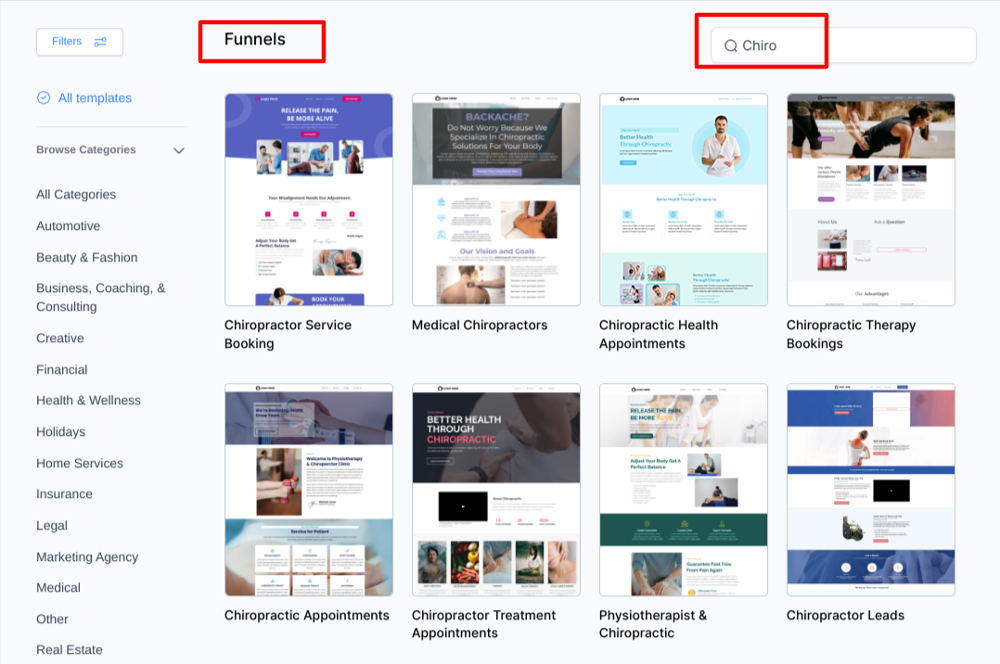Open the Physiotherapist & Chiropractic template

[683, 490]
